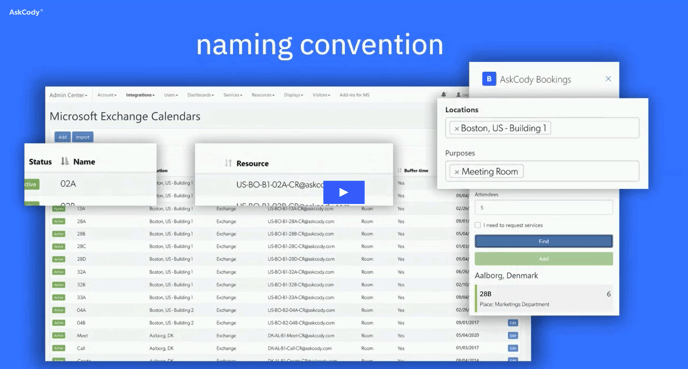Click the 28C row name cell

coord(82,247)
